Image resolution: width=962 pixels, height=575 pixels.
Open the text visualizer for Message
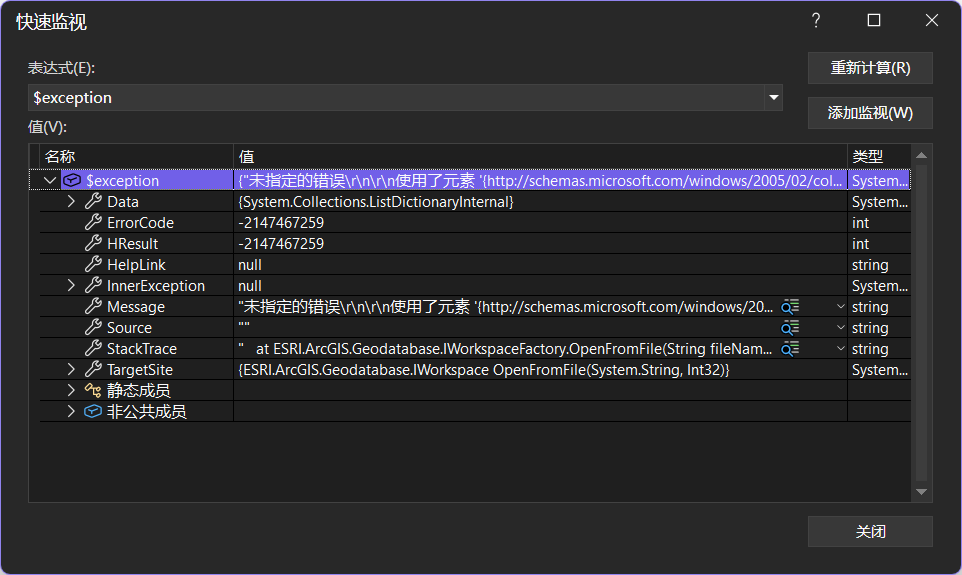[x=790, y=306]
